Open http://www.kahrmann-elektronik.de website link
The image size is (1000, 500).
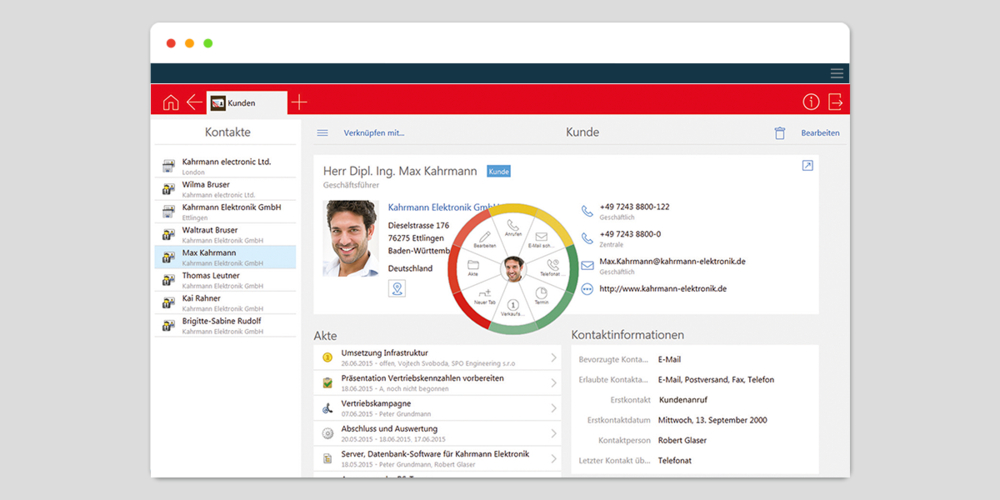click(663, 289)
